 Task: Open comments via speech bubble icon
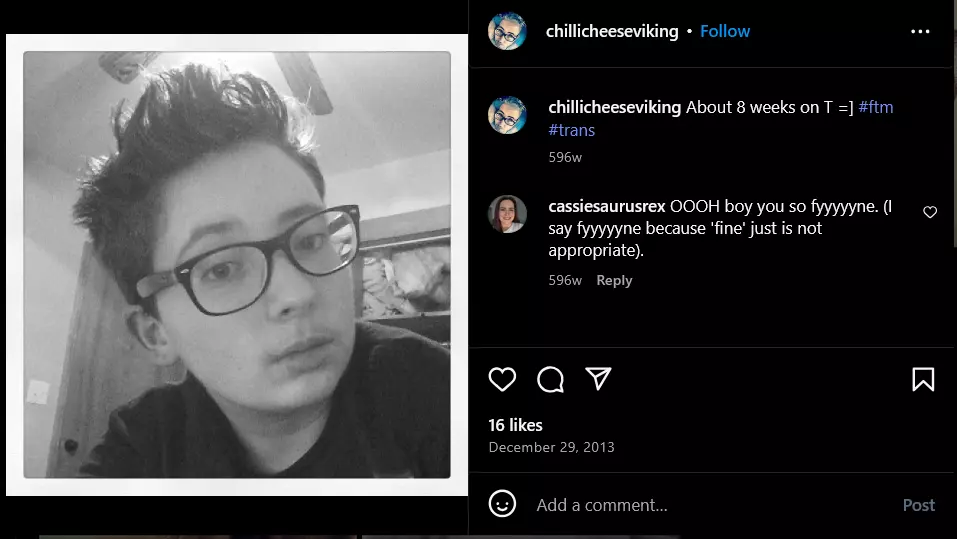click(x=551, y=379)
